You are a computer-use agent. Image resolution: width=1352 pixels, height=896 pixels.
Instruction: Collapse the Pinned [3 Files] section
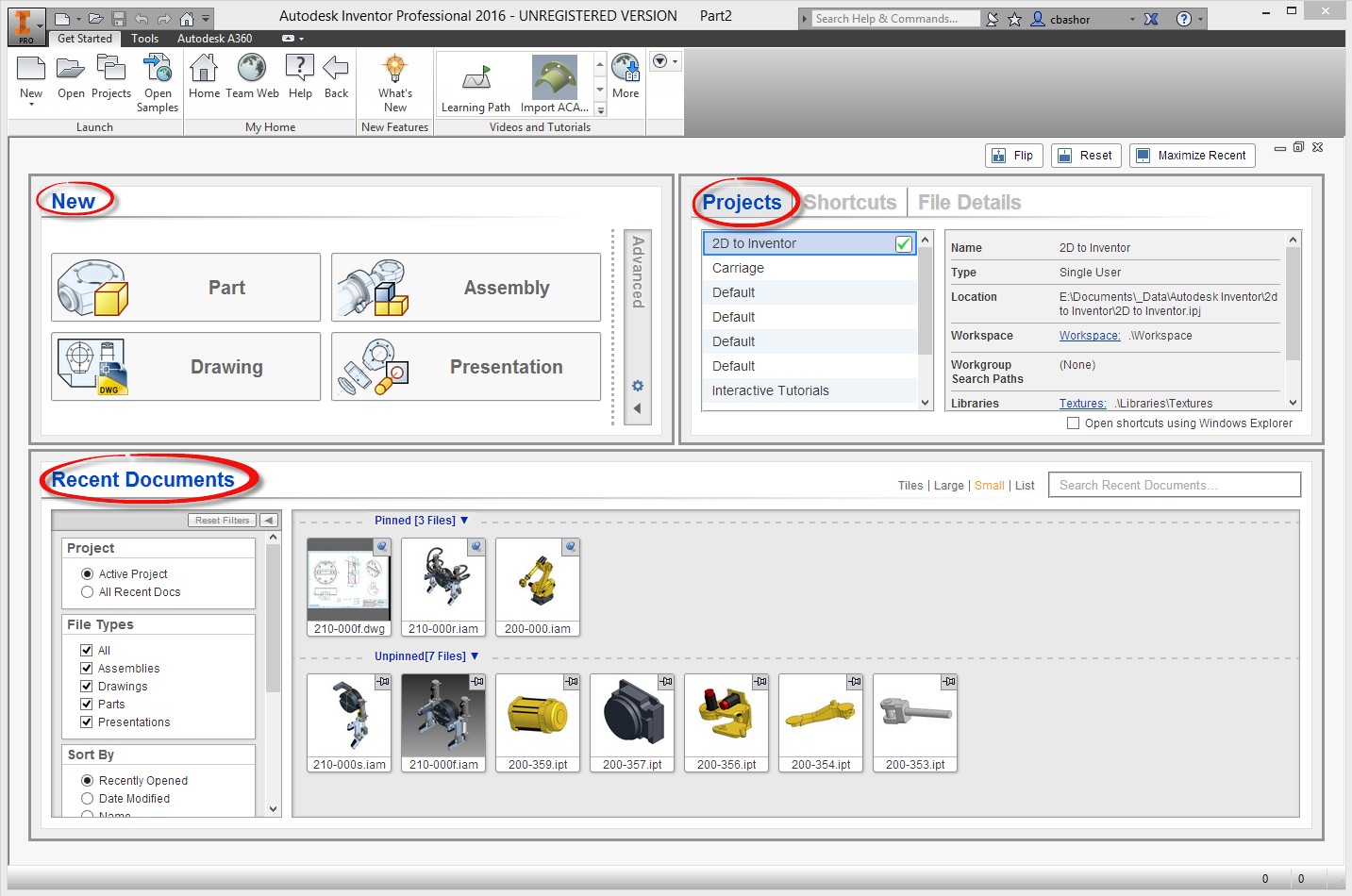point(464,521)
